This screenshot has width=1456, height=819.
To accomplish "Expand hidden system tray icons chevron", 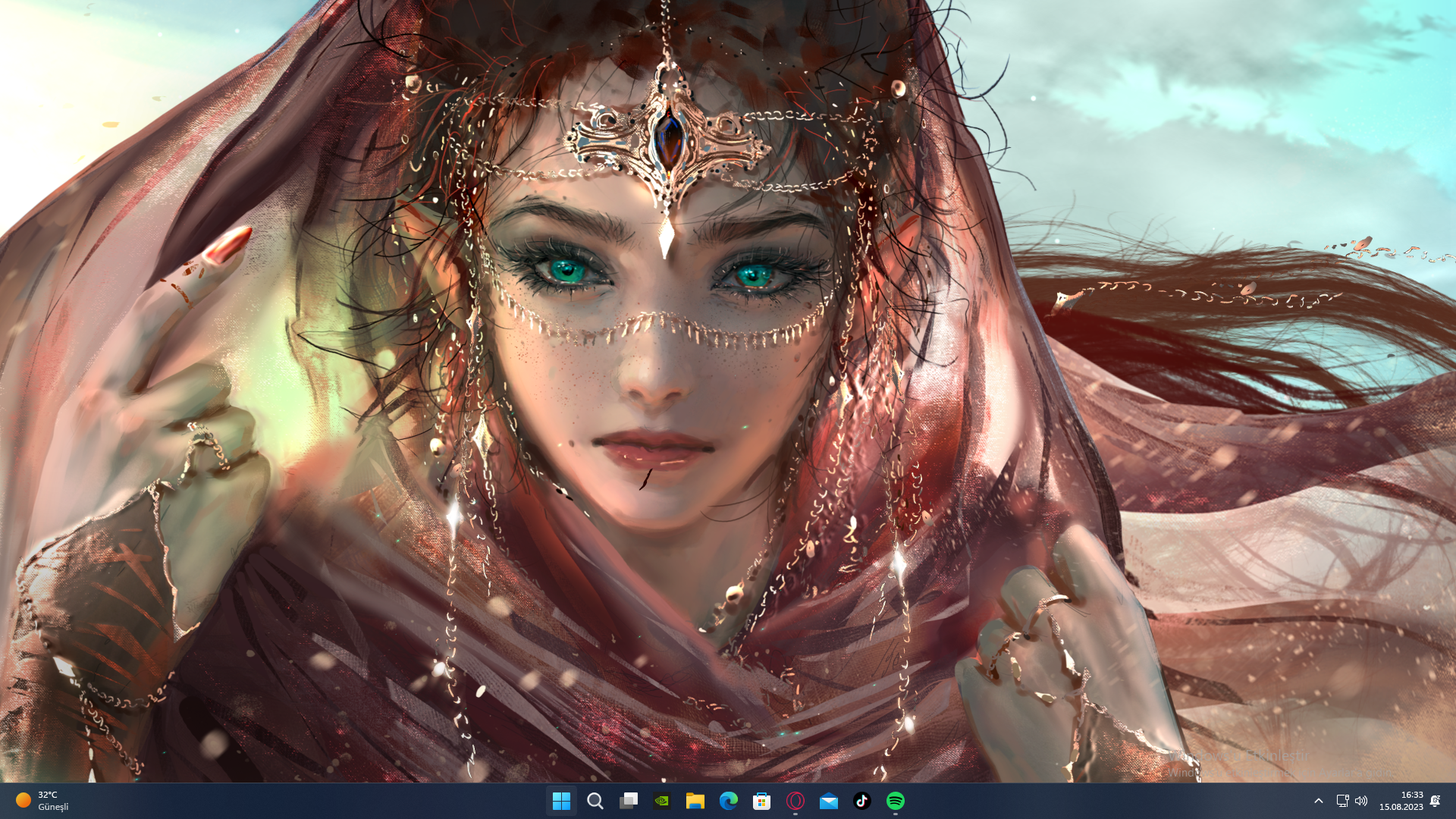I will coord(1319,801).
